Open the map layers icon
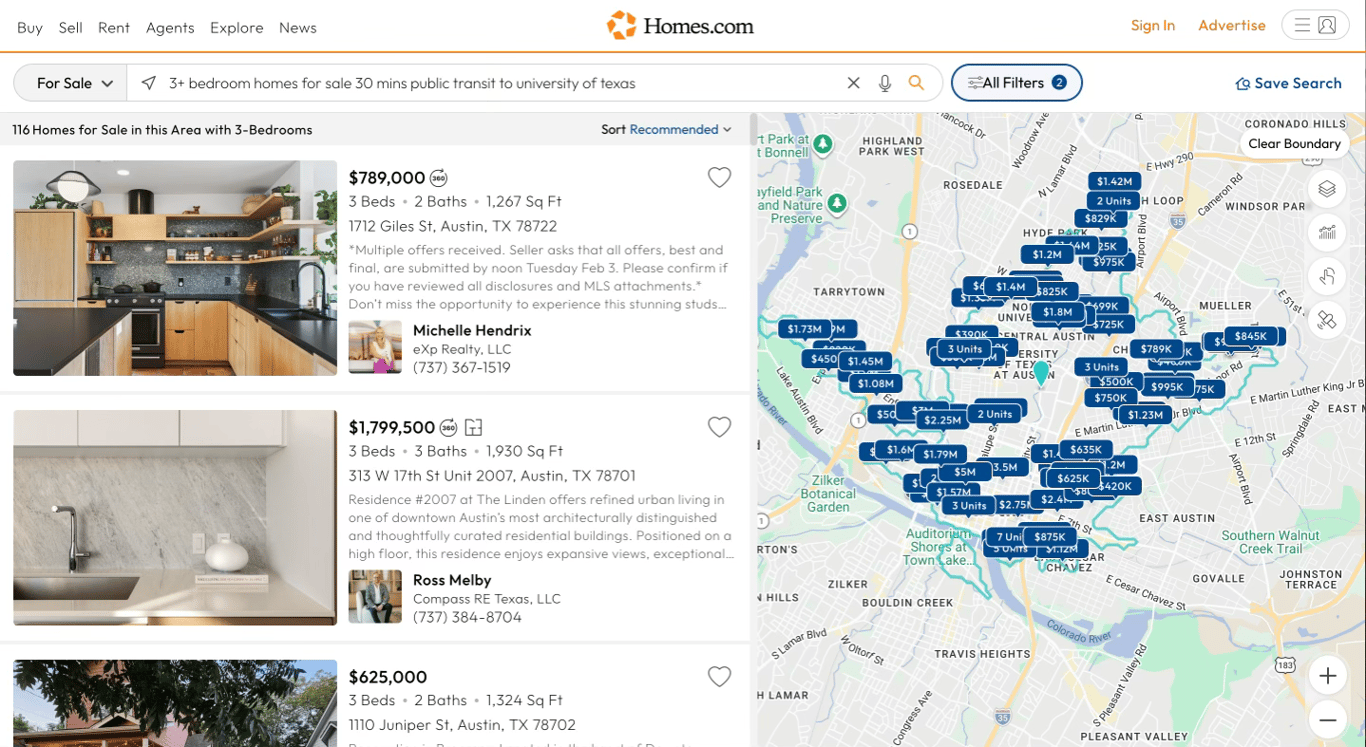This screenshot has height=747, width=1366. click(1328, 189)
